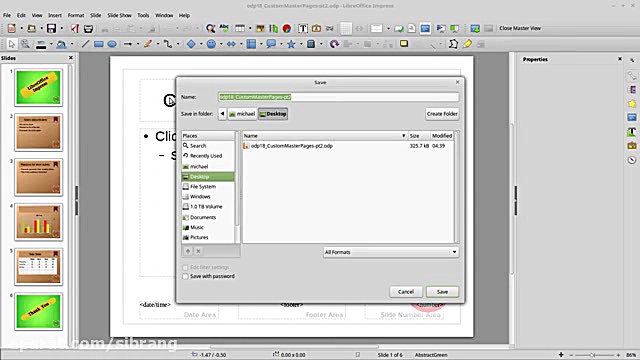The height and width of the screenshot is (360, 640).
Task: Click the zoom slider in status bar
Action: [594, 355]
